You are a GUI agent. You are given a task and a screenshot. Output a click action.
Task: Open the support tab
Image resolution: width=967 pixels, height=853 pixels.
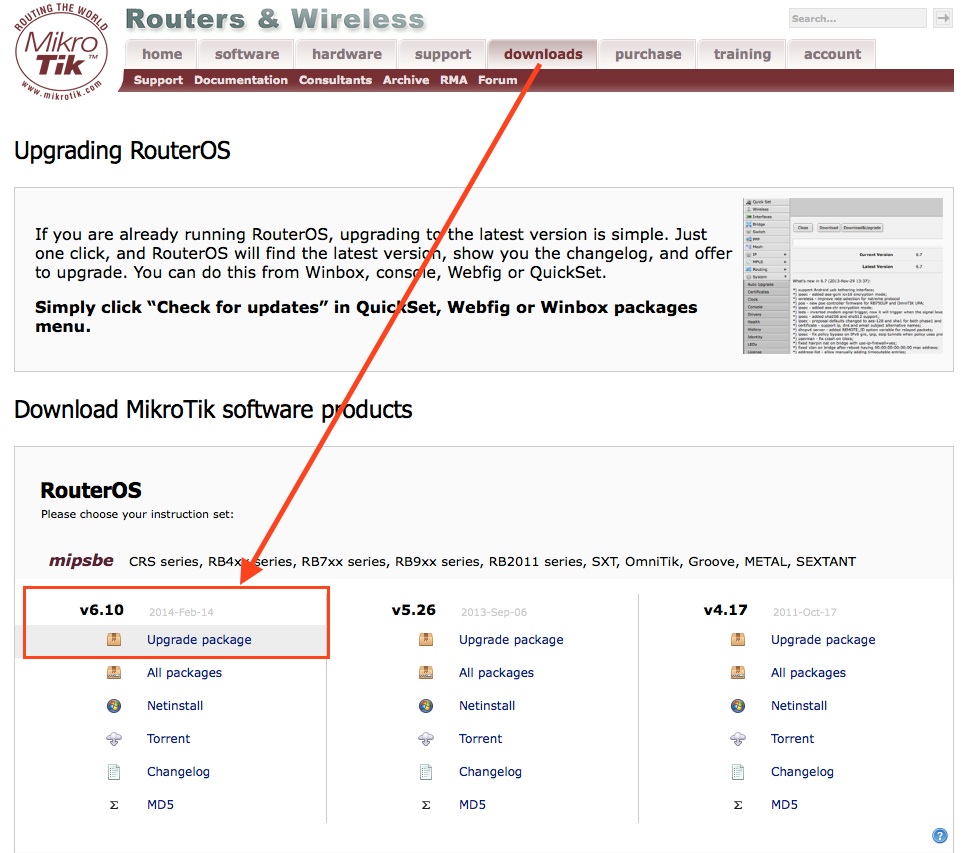pyautogui.click(x=443, y=54)
